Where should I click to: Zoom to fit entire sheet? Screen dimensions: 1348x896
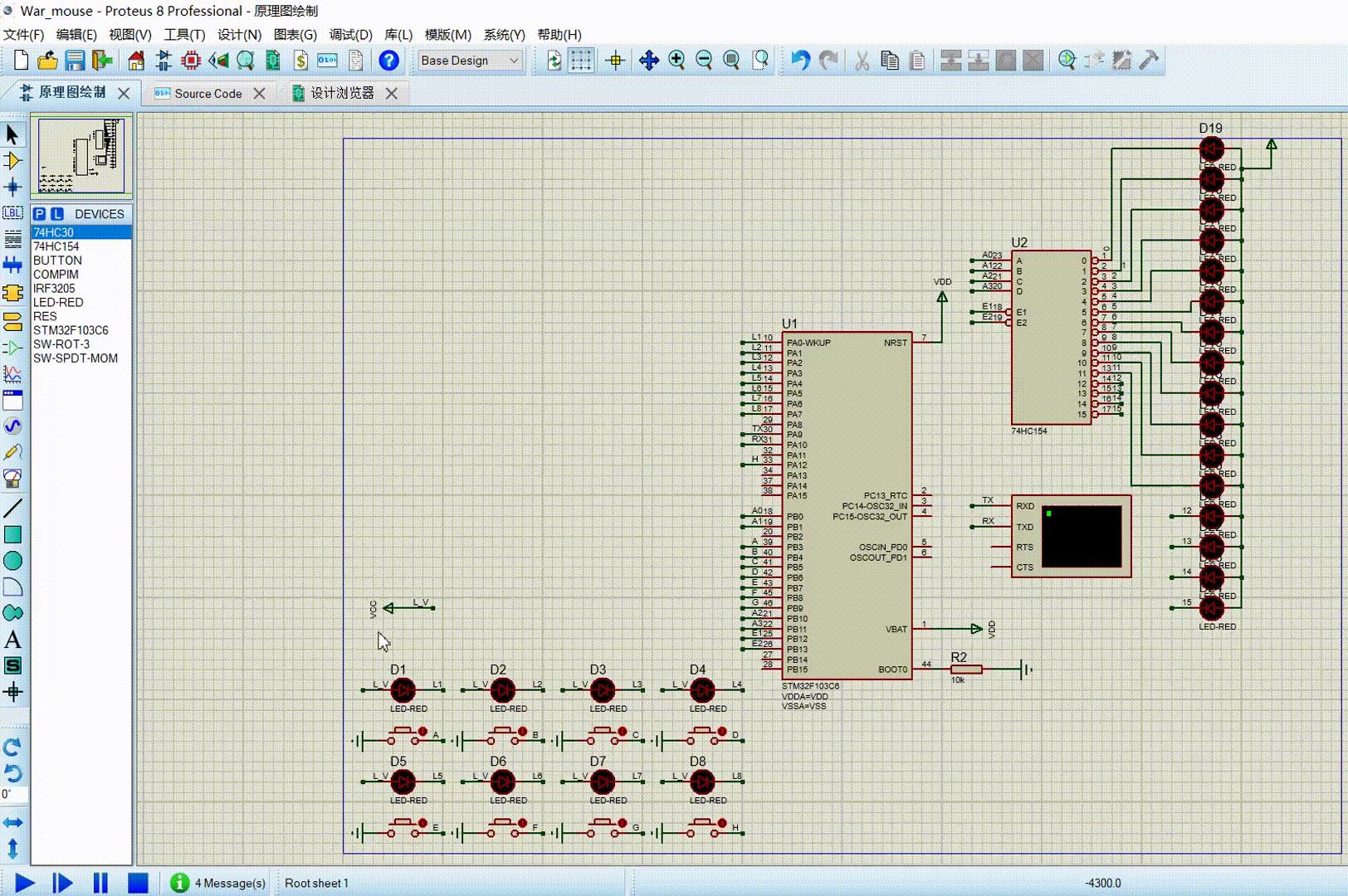pos(731,60)
